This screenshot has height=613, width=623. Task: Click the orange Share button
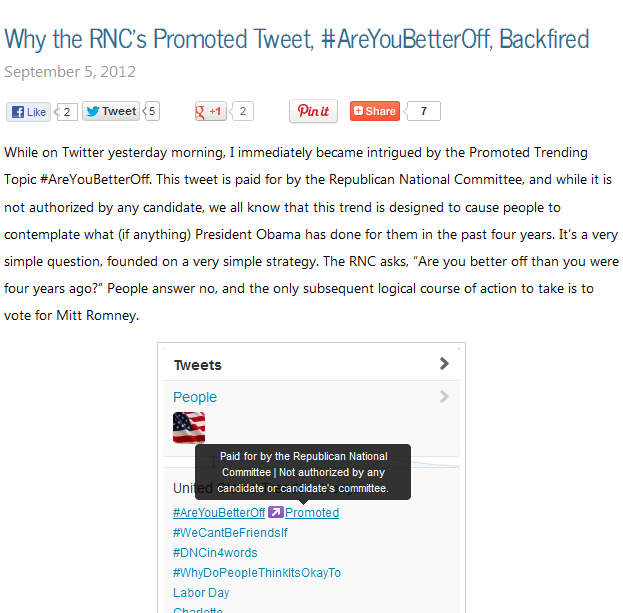(375, 111)
